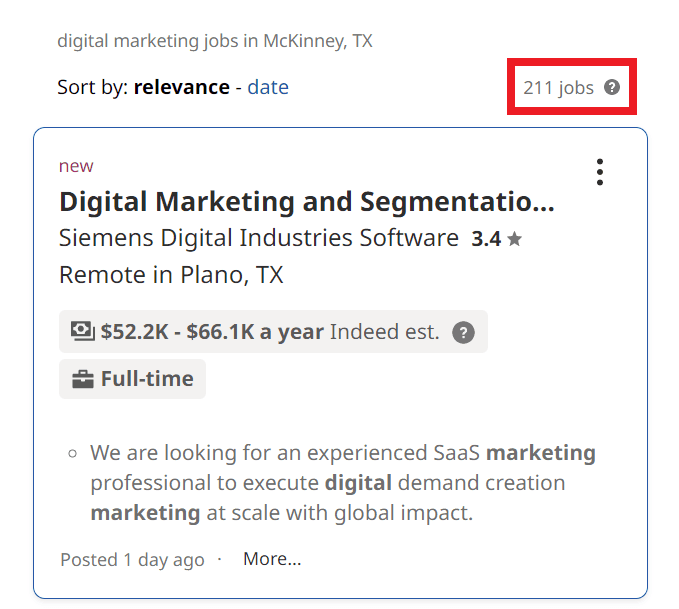Sort results by date
The width and height of the screenshot is (679, 609).
(x=268, y=87)
